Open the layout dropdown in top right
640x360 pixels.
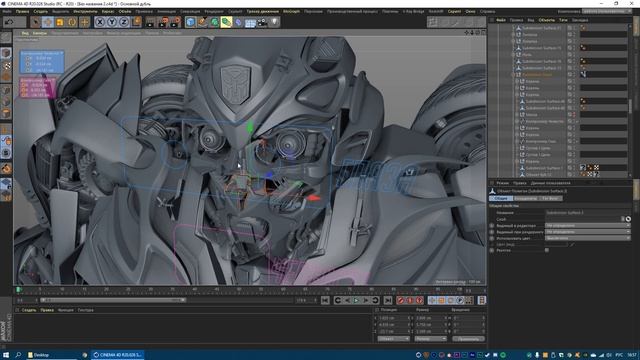tap(608, 11)
